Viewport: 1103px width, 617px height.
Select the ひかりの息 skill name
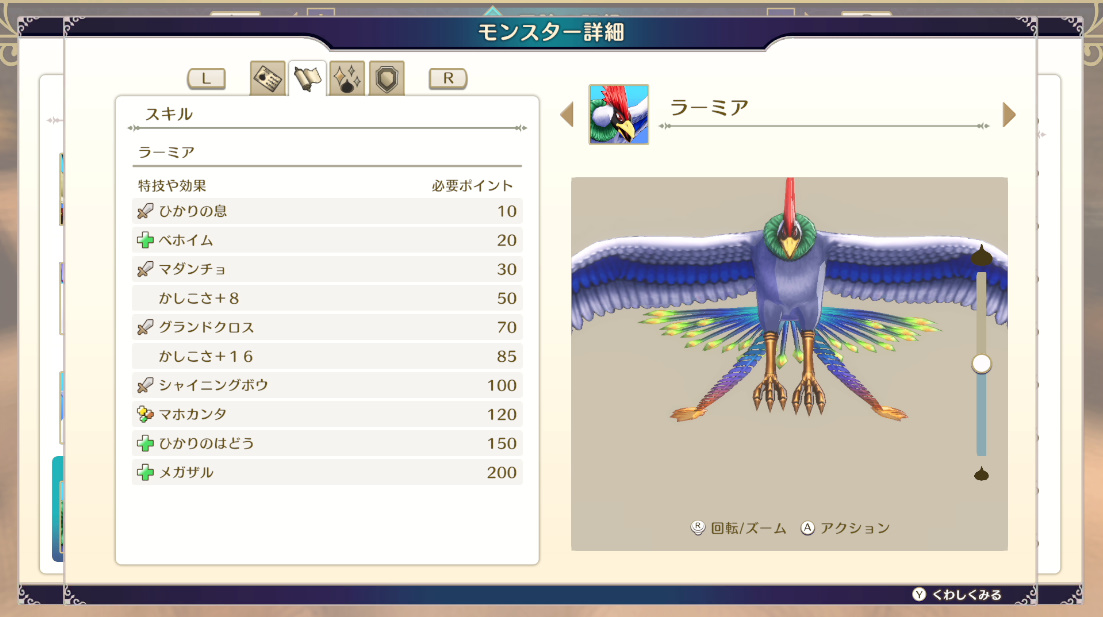point(193,211)
